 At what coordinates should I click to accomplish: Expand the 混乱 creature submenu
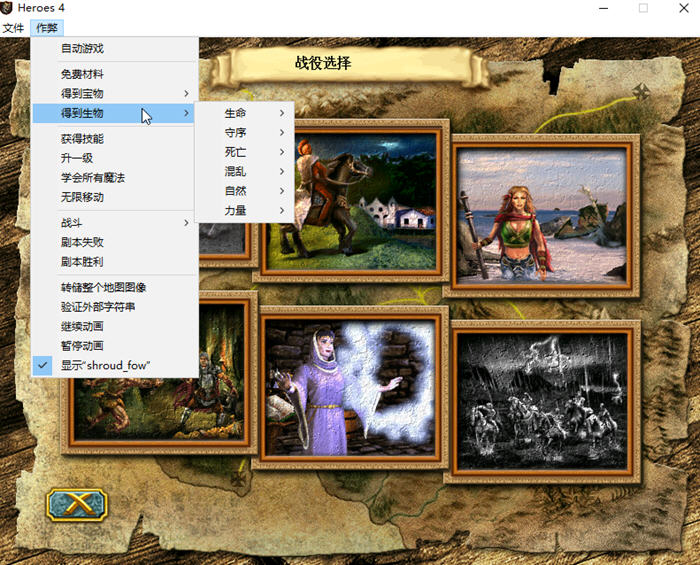point(244,171)
